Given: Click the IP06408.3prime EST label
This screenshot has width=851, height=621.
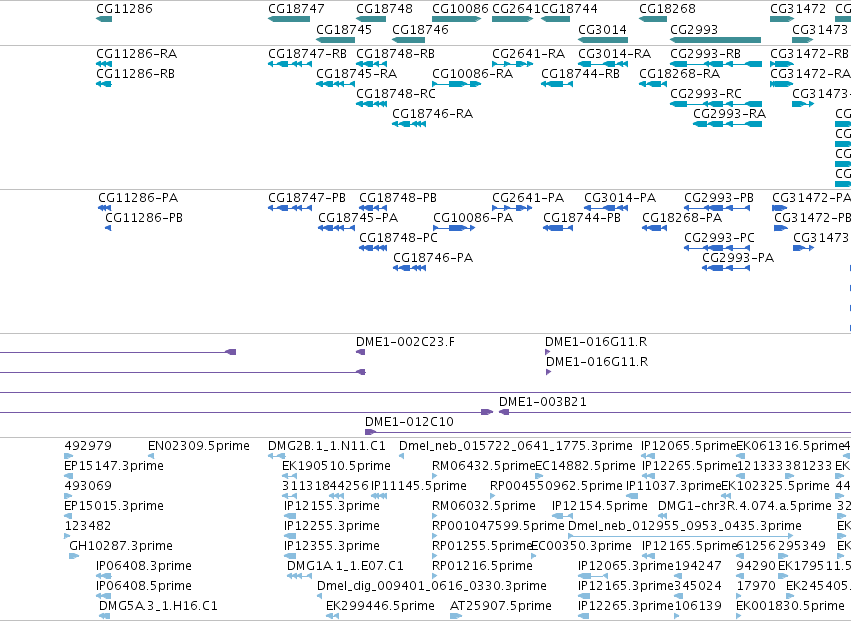Looking at the screenshot, I should pos(144,566).
